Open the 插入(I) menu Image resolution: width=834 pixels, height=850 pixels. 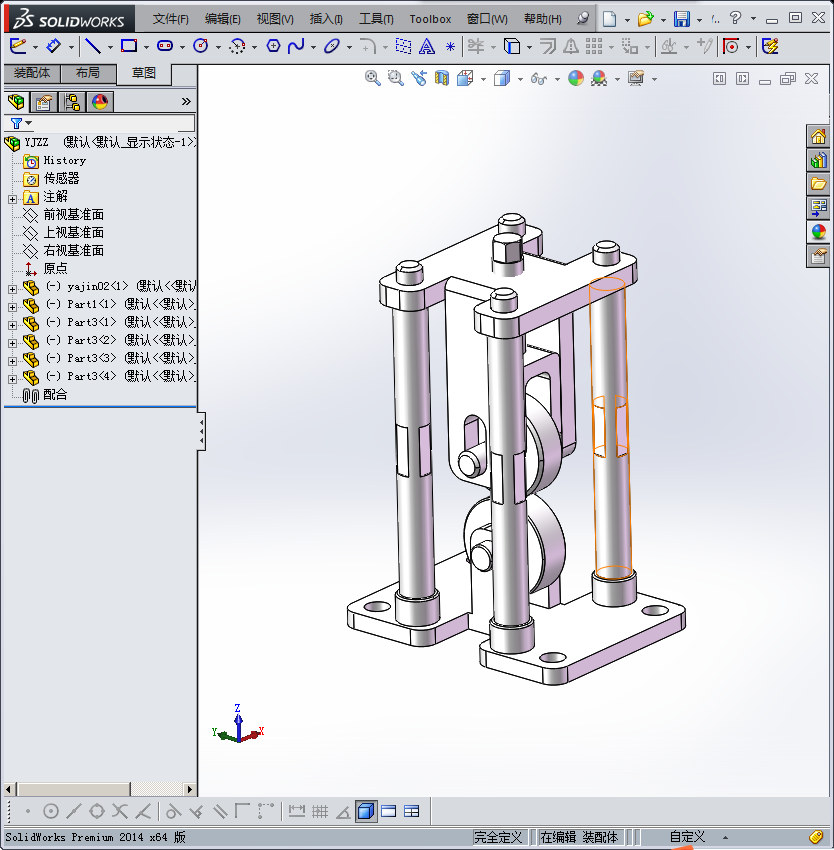coord(326,19)
